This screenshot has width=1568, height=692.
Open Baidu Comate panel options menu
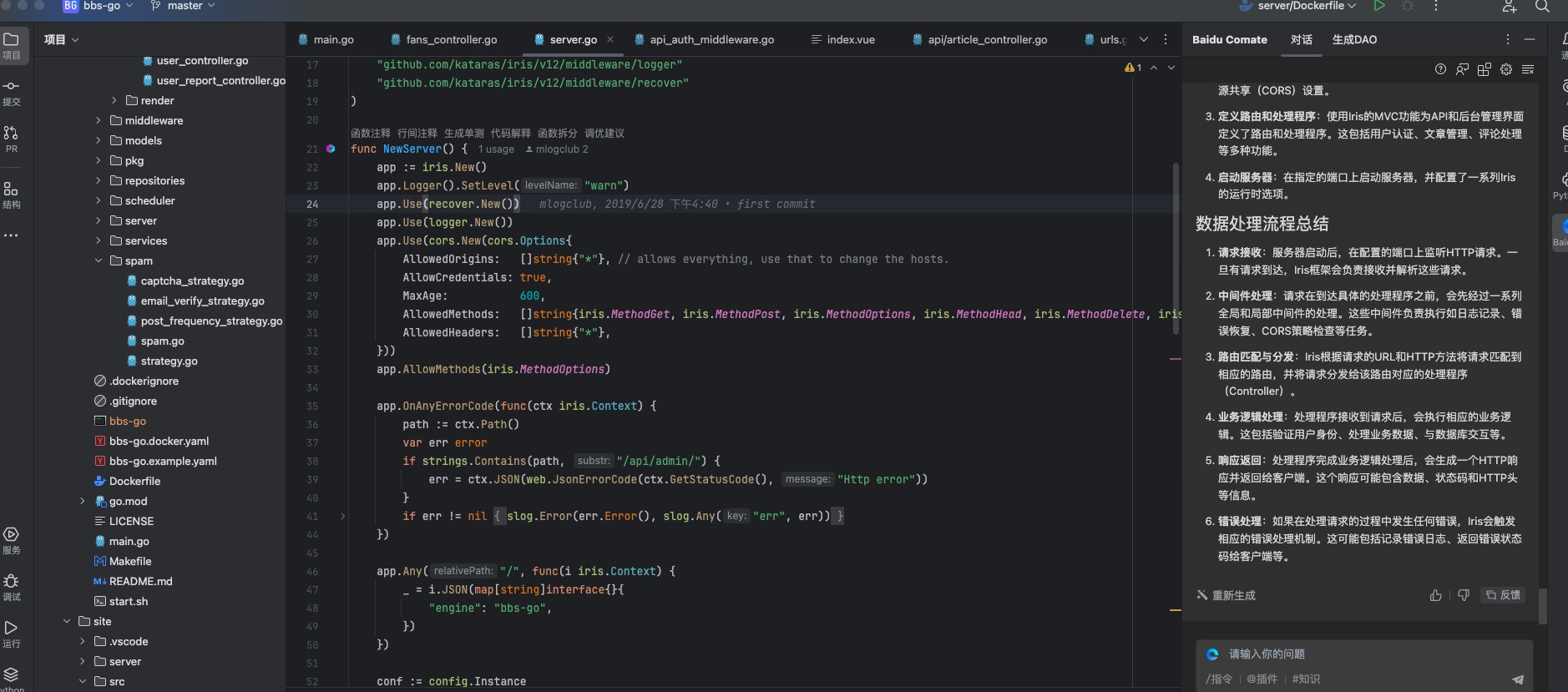[x=1507, y=39]
